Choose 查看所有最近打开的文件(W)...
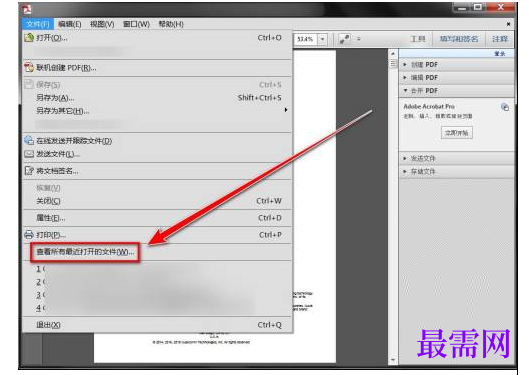This screenshot has width=529, height=375. tap(85, 252)
